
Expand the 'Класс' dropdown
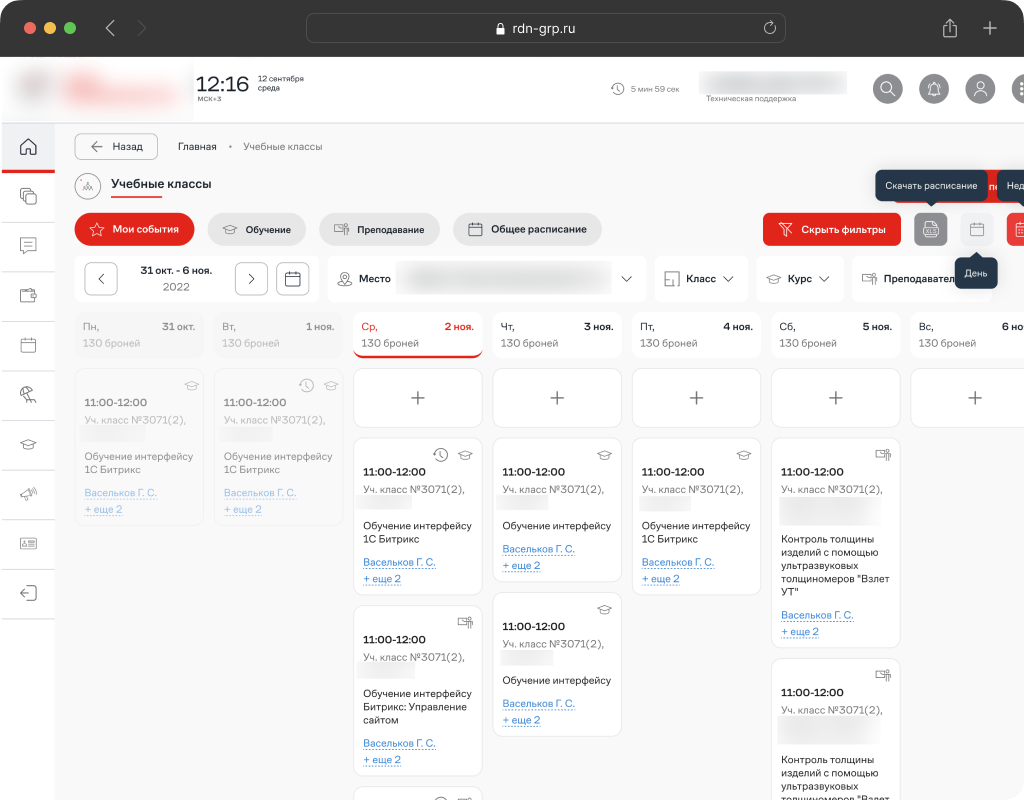click(700, 279)
